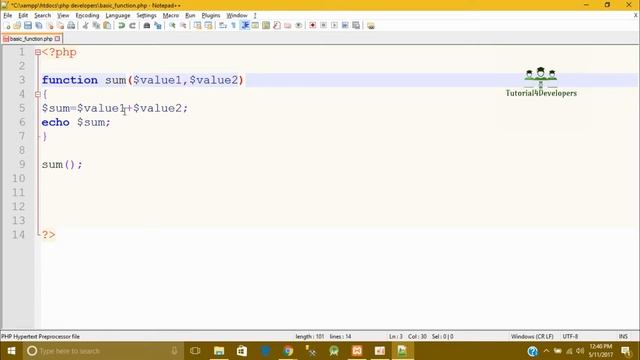
Task: Click the INS insert mode indicator
Action: 623,337
